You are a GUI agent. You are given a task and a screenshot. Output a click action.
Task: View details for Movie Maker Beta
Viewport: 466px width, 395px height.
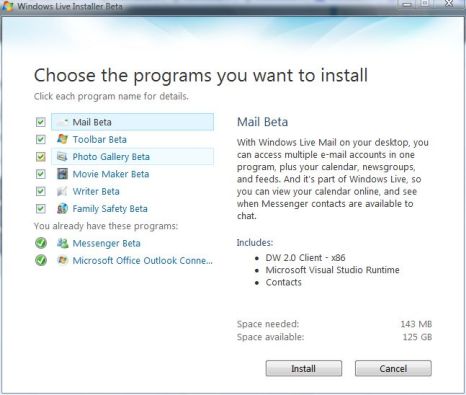(x=111, y=174)
